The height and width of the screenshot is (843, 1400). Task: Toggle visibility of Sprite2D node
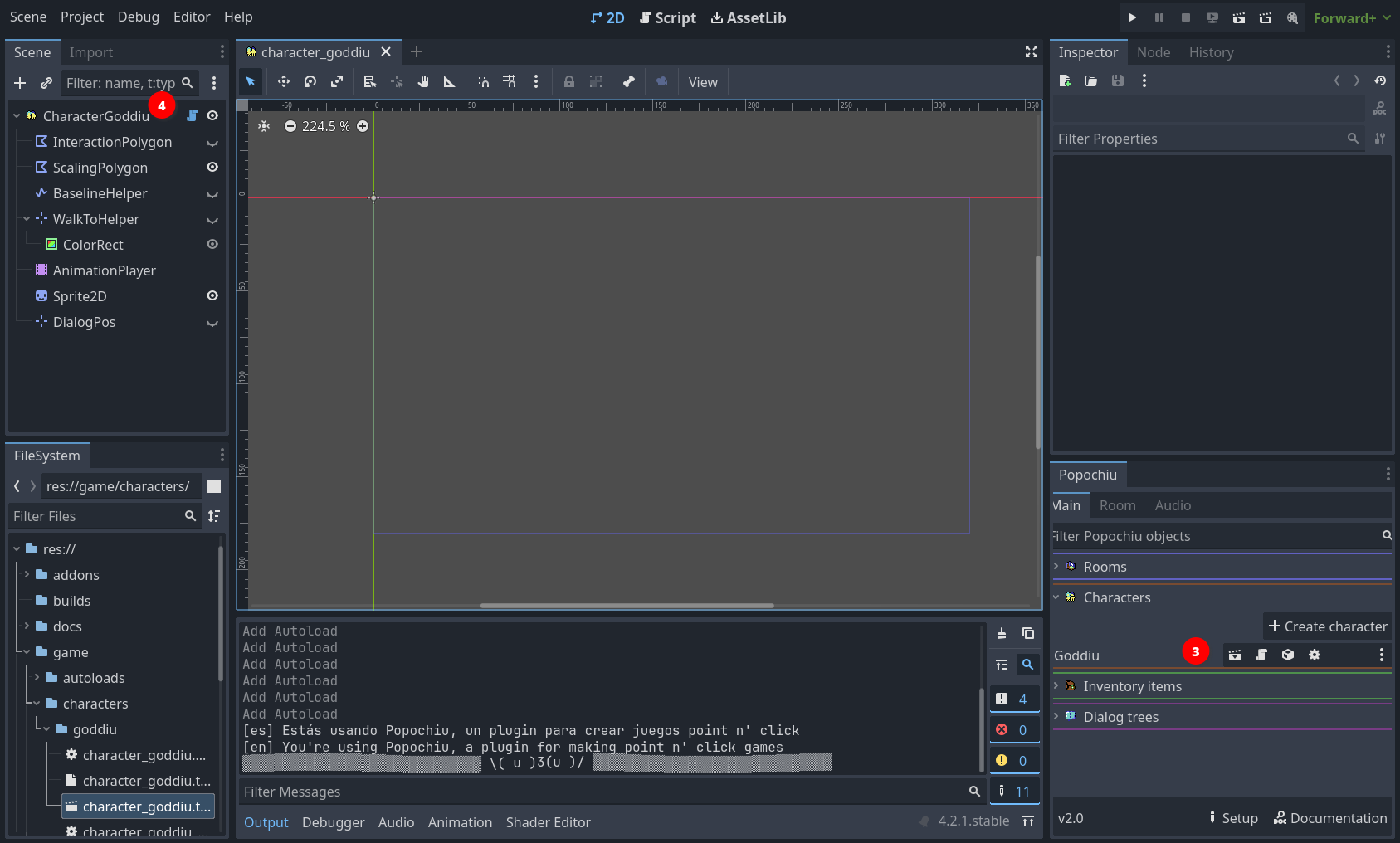point(212,295)
